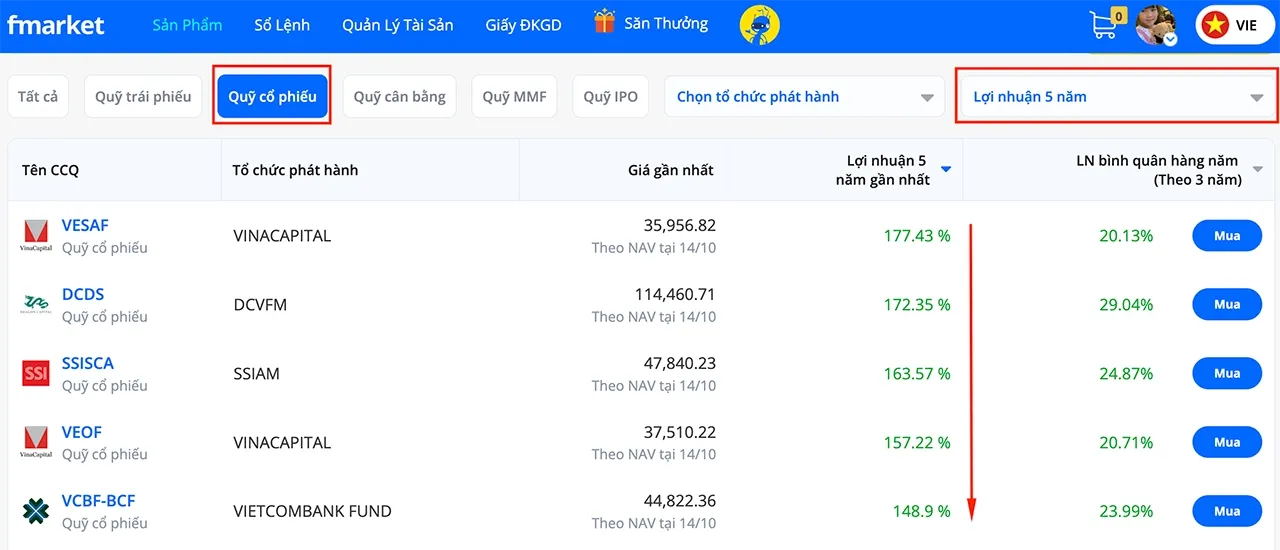Open the VEOF fund link
1280x550 pixels.
(x=82, y=432)
